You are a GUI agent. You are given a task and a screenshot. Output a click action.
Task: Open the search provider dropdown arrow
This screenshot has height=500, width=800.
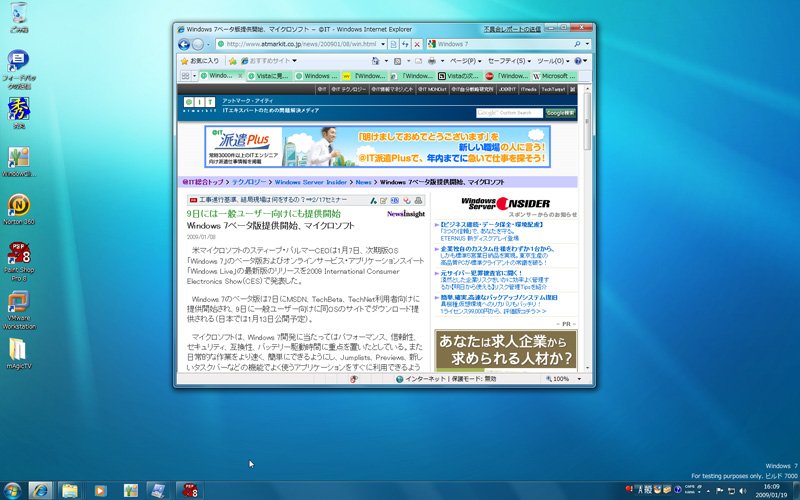587,44
